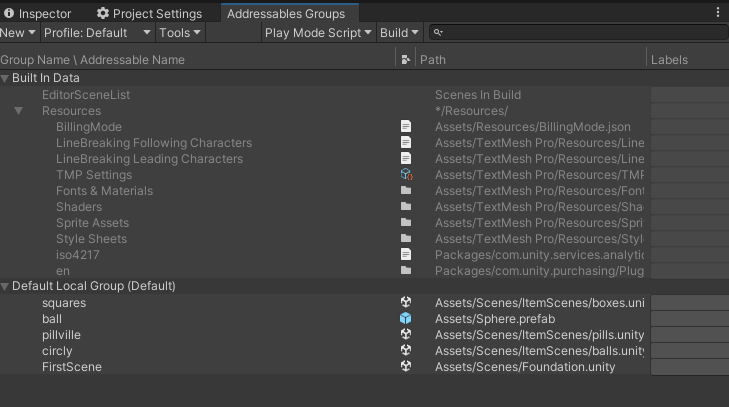Click the search magnifier icon
729x407 pixels.
coord(437,33)
